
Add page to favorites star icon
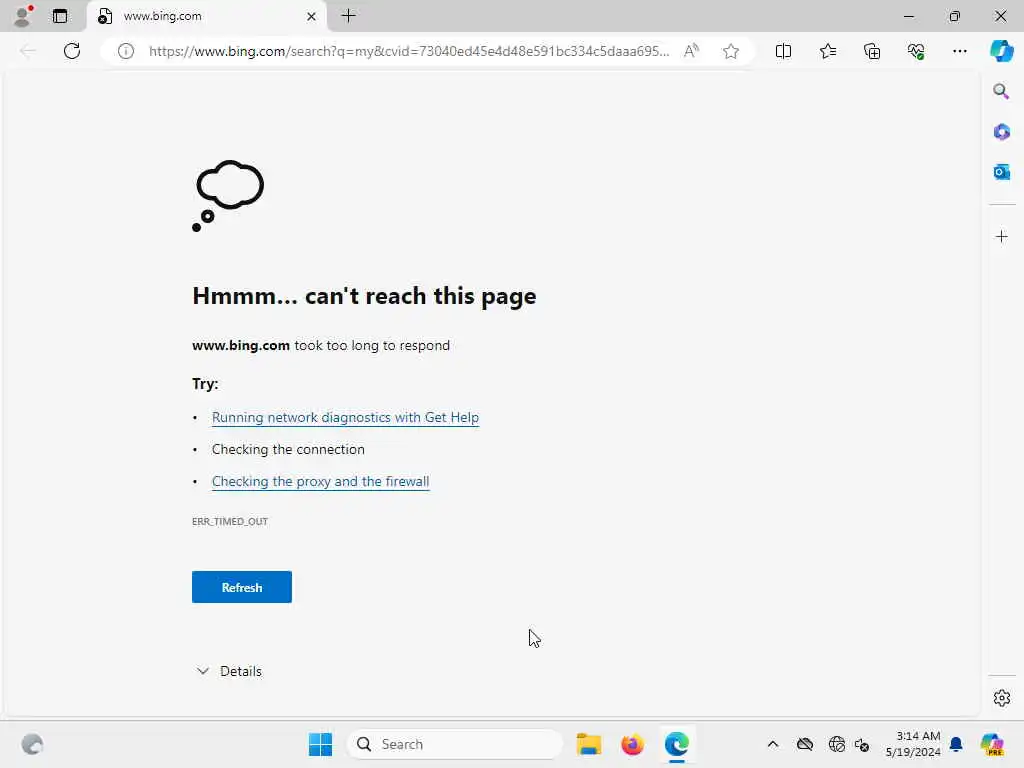731,51
